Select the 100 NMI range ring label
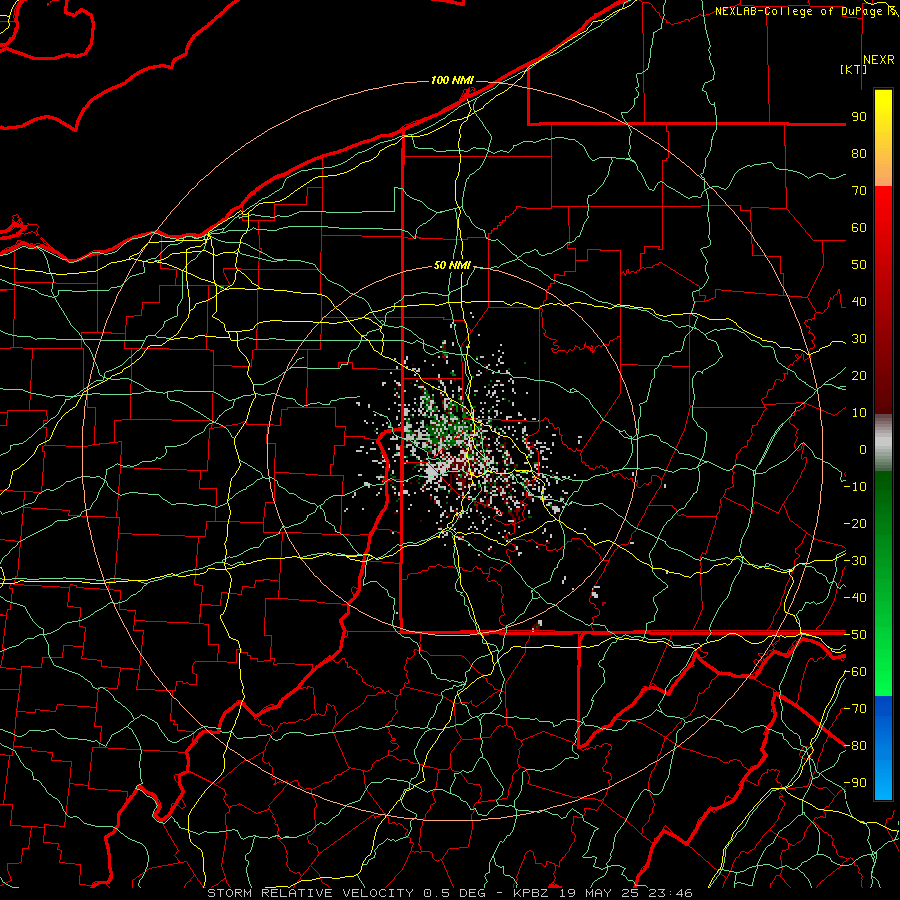This screenshot has height=900, width=900. (452, 80)
